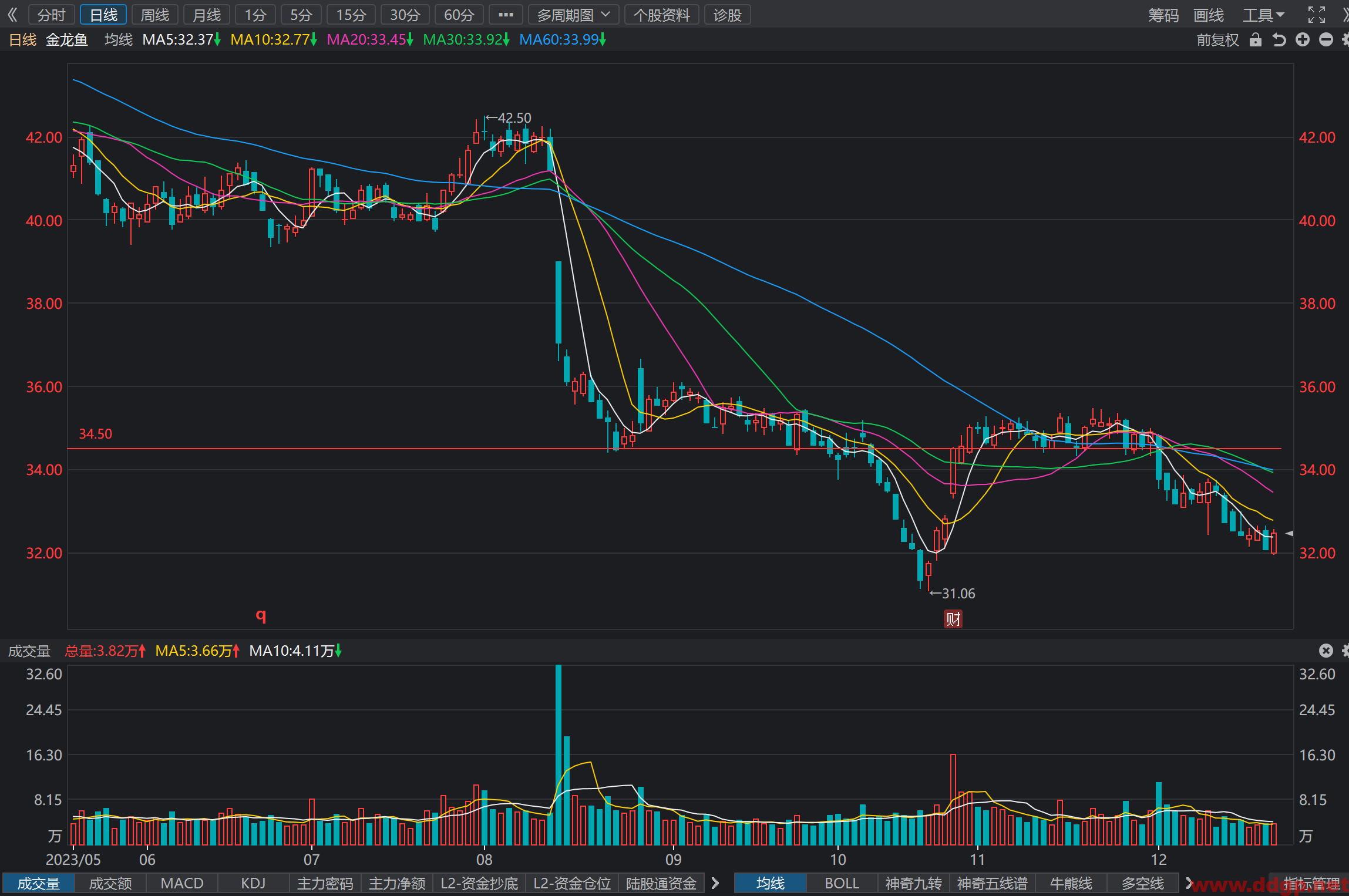This screenshot has width=1349, height=896.
Task: Switch main overlay to BOLL
Action: coord(842,883)
